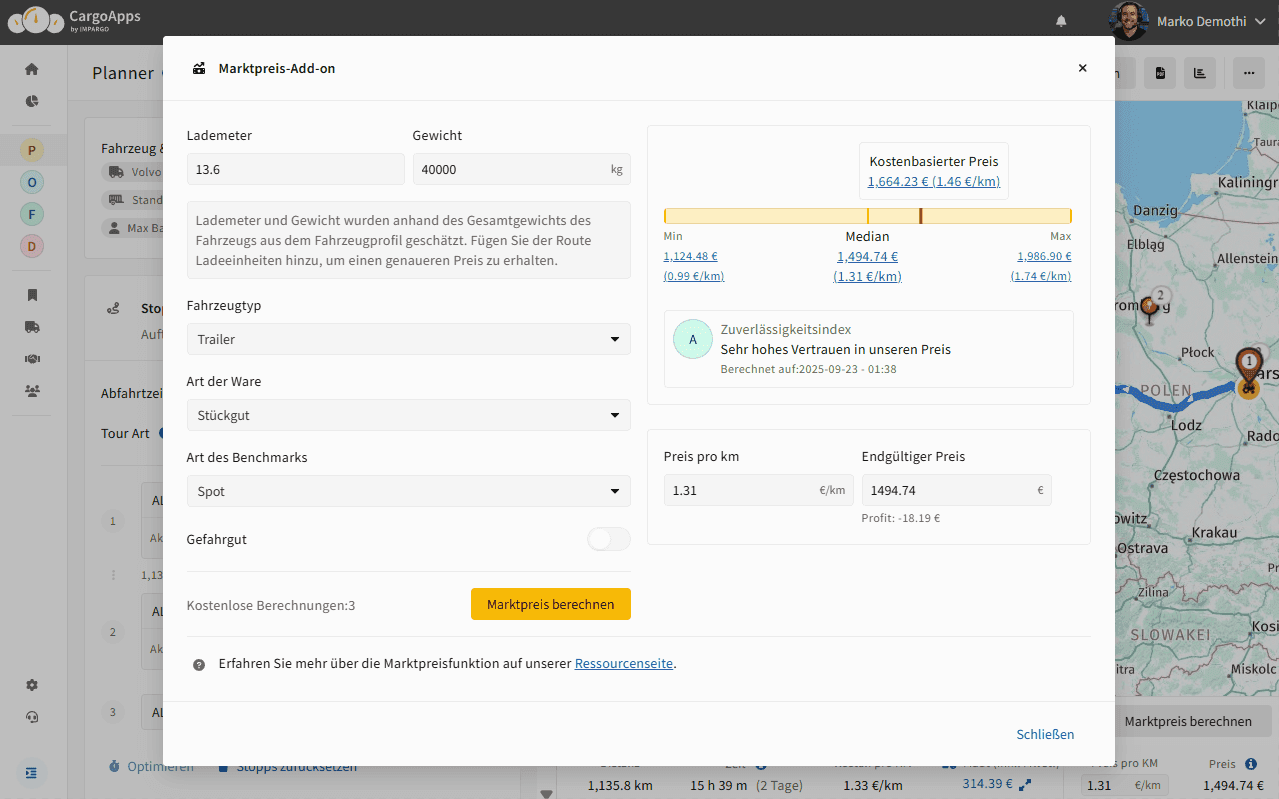Click the price range bar at median marker
The width and height of the screenshot is (1279, 799).
click(868, 216)
